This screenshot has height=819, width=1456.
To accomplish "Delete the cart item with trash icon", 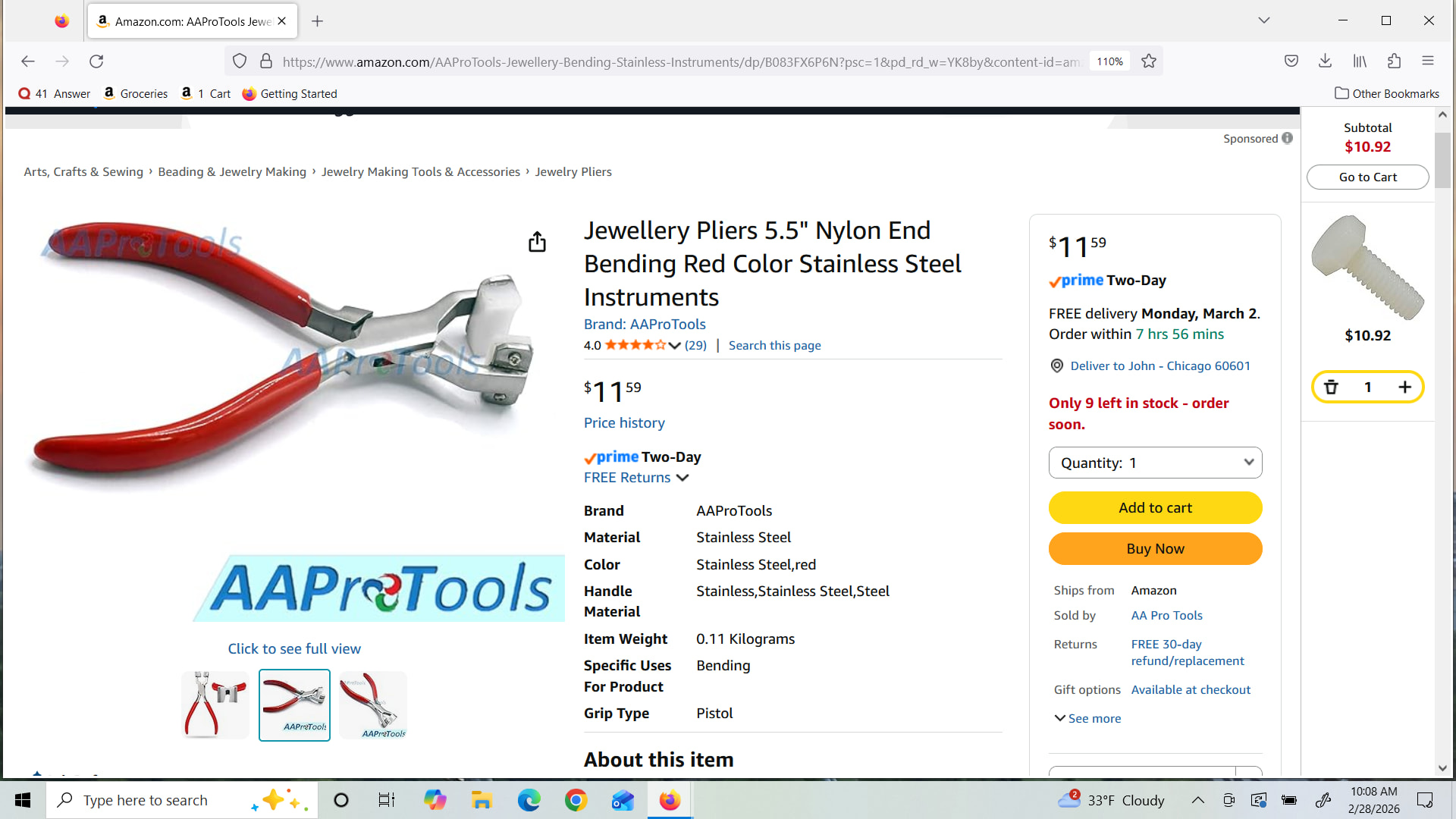I will (x=1331, y=388).
